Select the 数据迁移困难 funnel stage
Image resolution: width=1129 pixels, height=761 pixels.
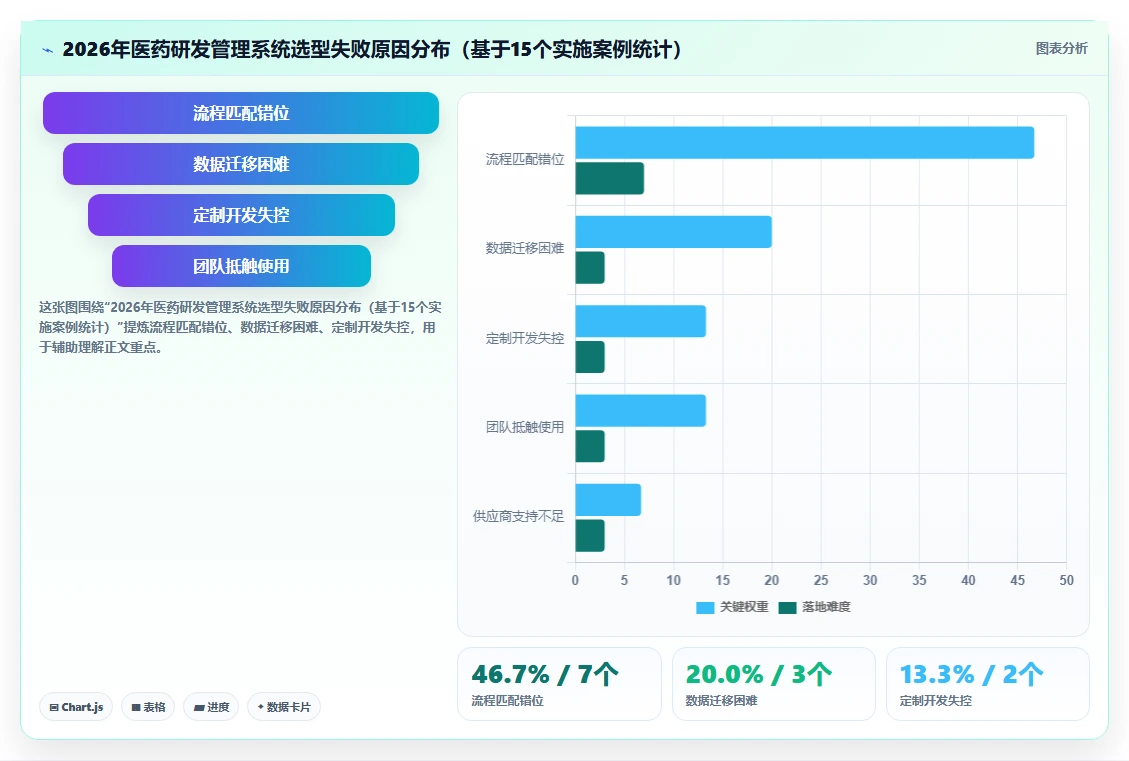coord(240,164)
